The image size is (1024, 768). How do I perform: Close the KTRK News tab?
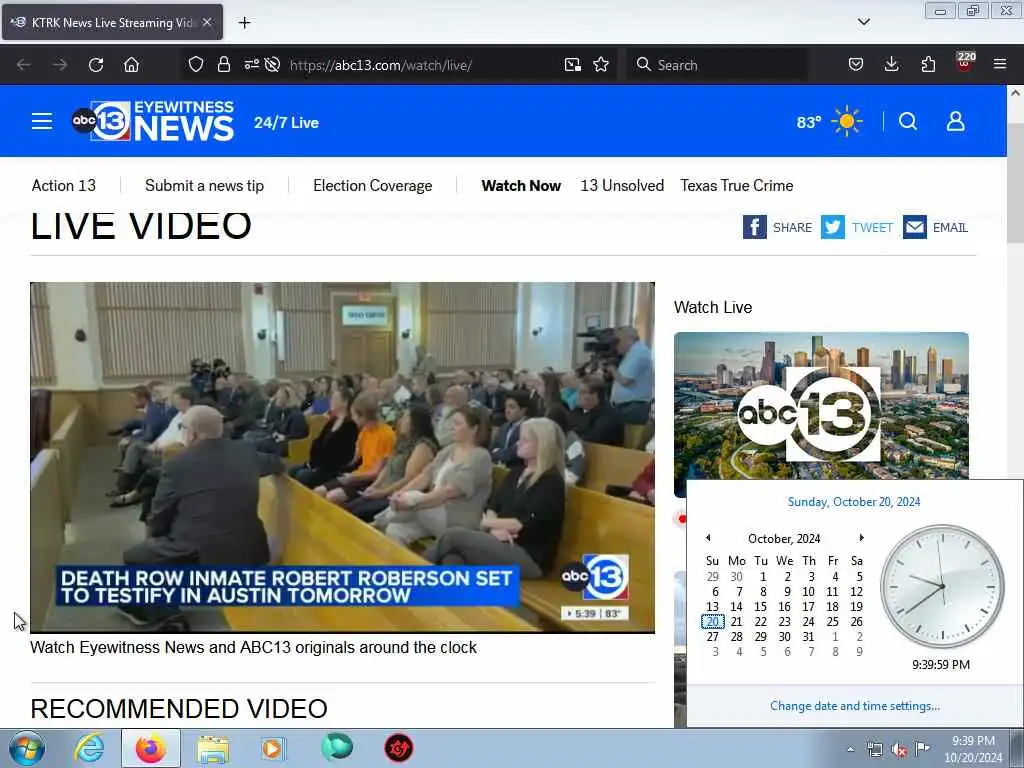[x=207, y=22]
